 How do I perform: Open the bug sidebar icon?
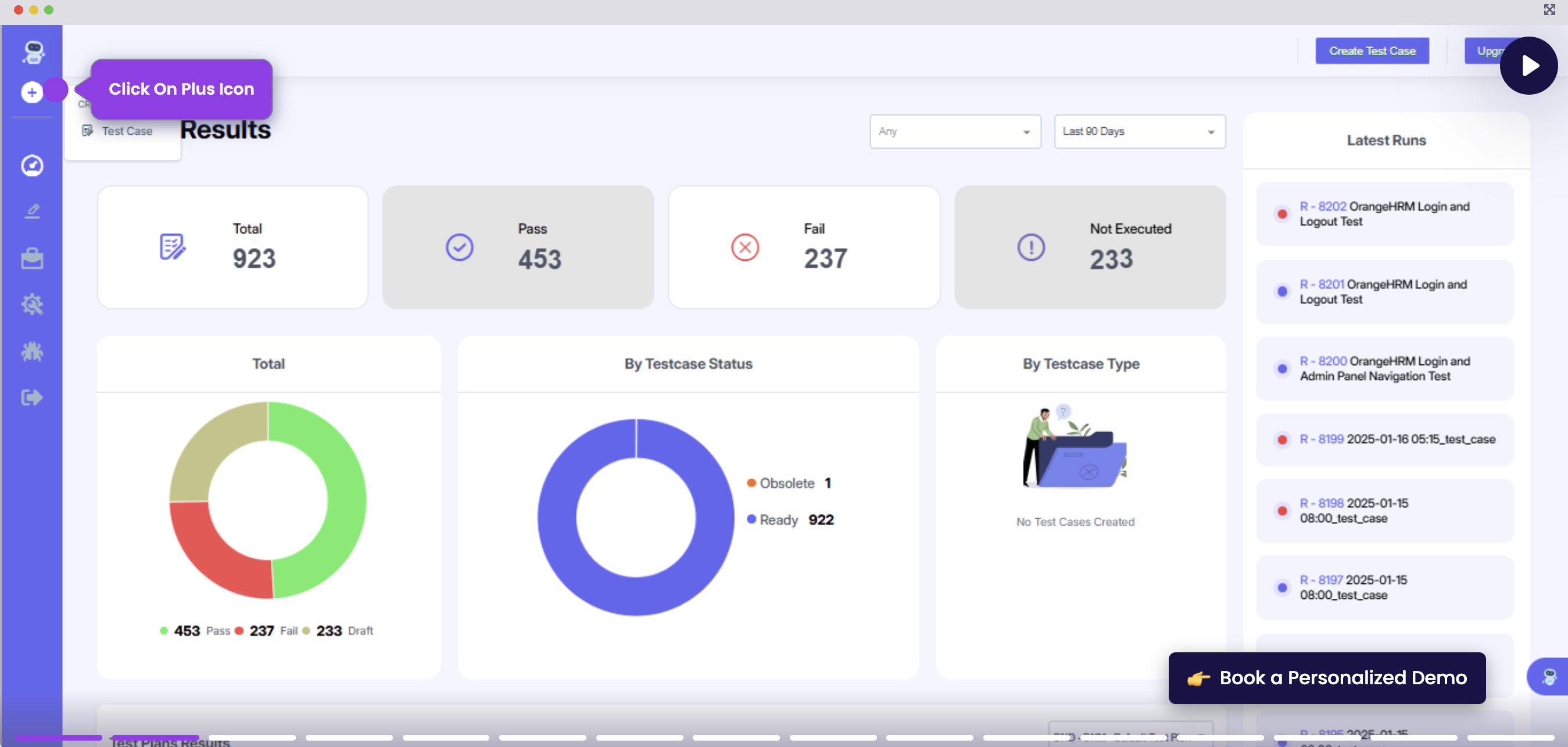coord(31,351)
